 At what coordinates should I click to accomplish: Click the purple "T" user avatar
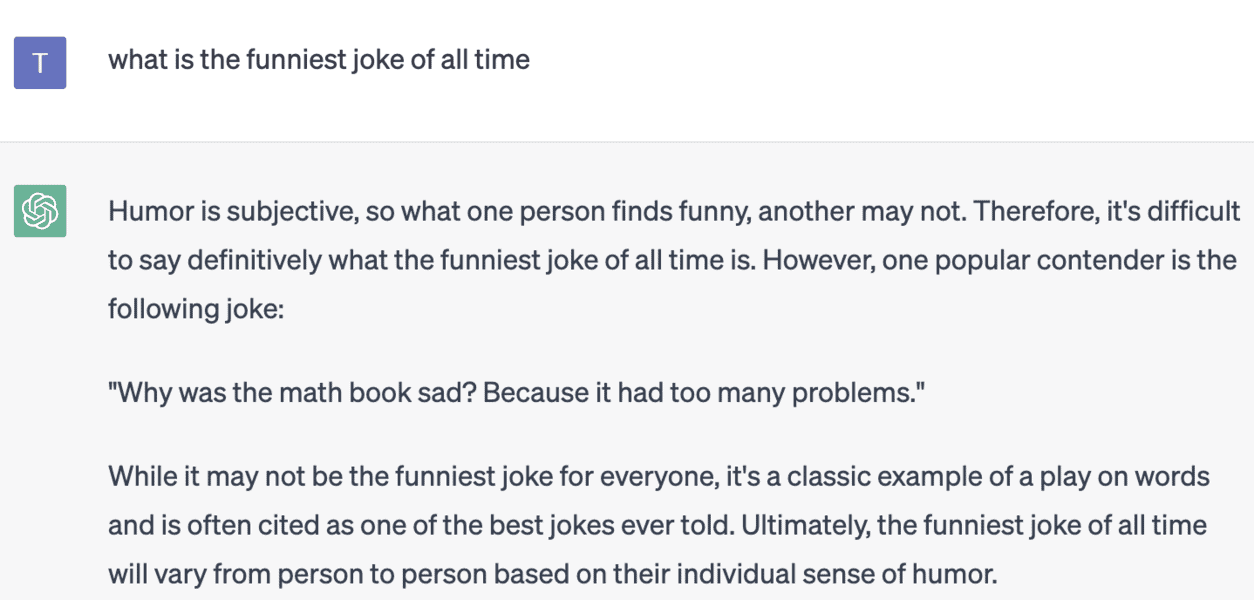pyautogui.click(x=40, y=63)
